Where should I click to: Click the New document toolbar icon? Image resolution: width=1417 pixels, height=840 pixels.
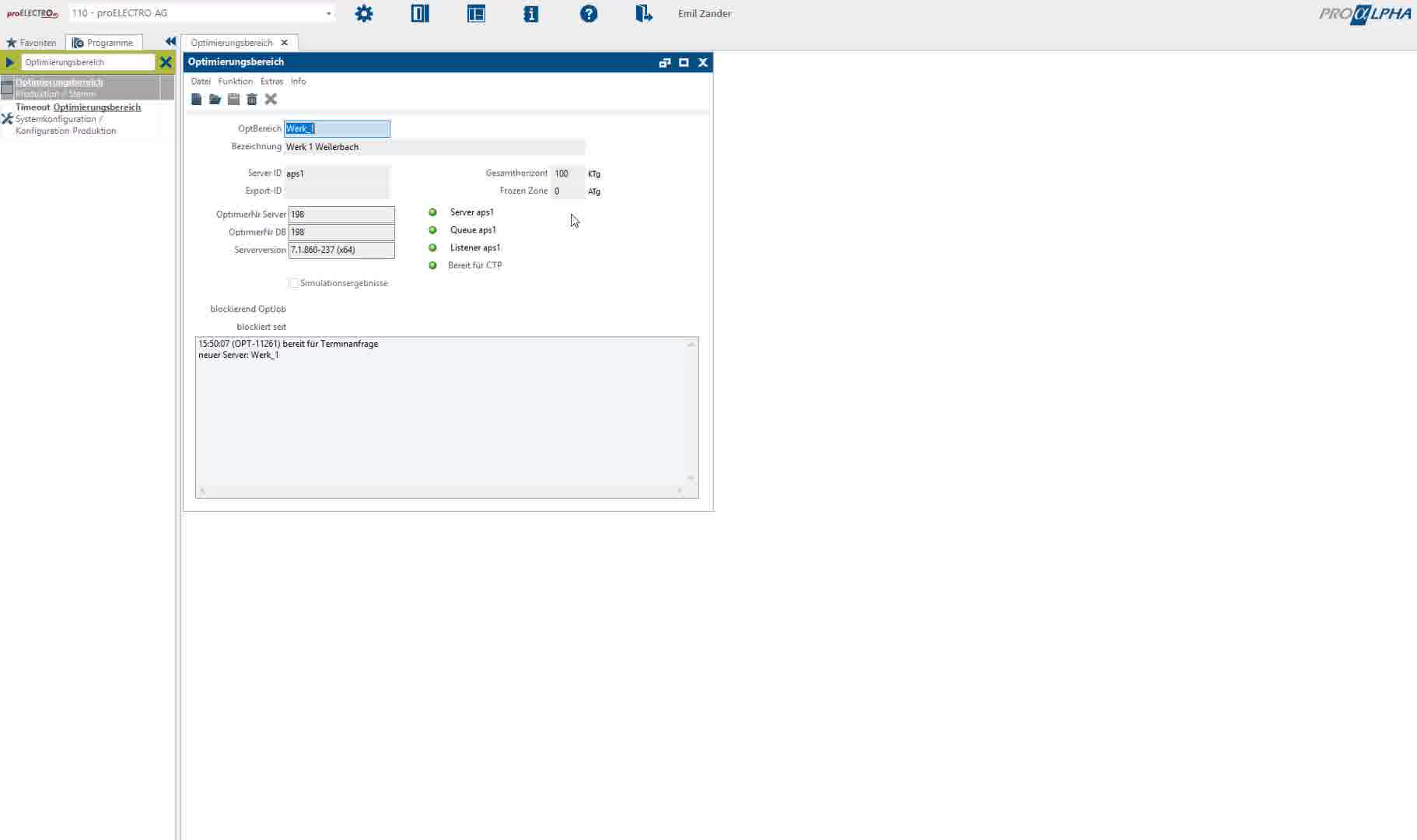point(197,100)
